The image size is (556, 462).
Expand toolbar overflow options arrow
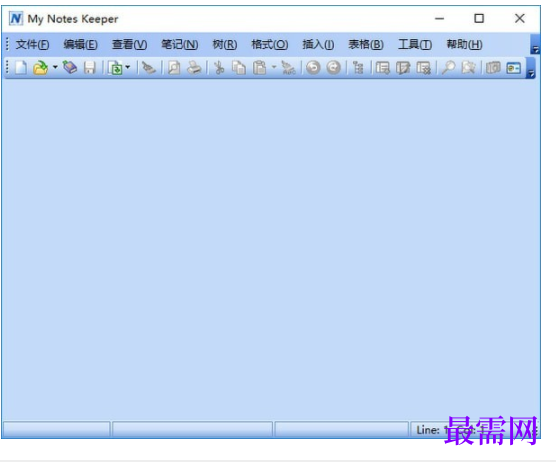tap(531, 68)
